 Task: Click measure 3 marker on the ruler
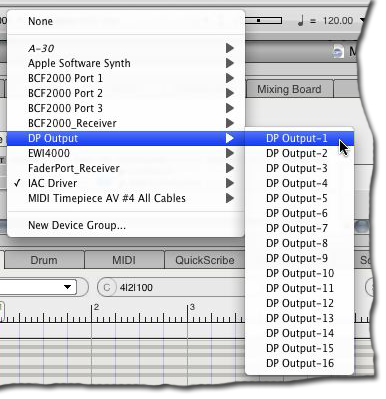[192, 307]
